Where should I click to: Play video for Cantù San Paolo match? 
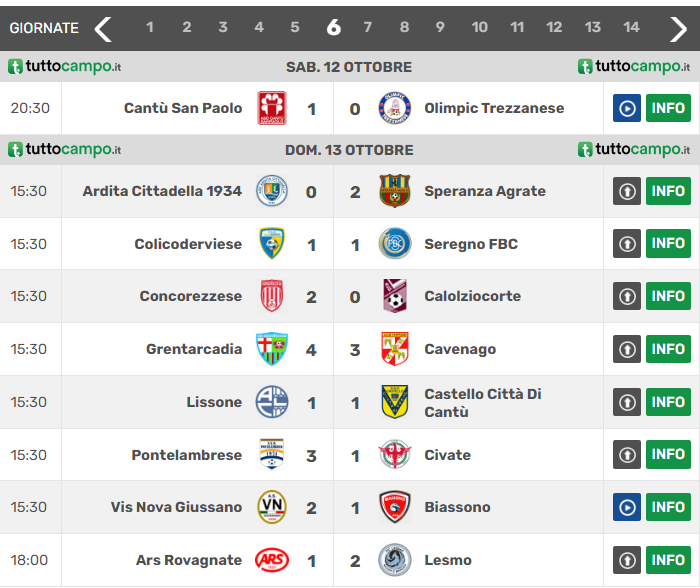point(626,108)
